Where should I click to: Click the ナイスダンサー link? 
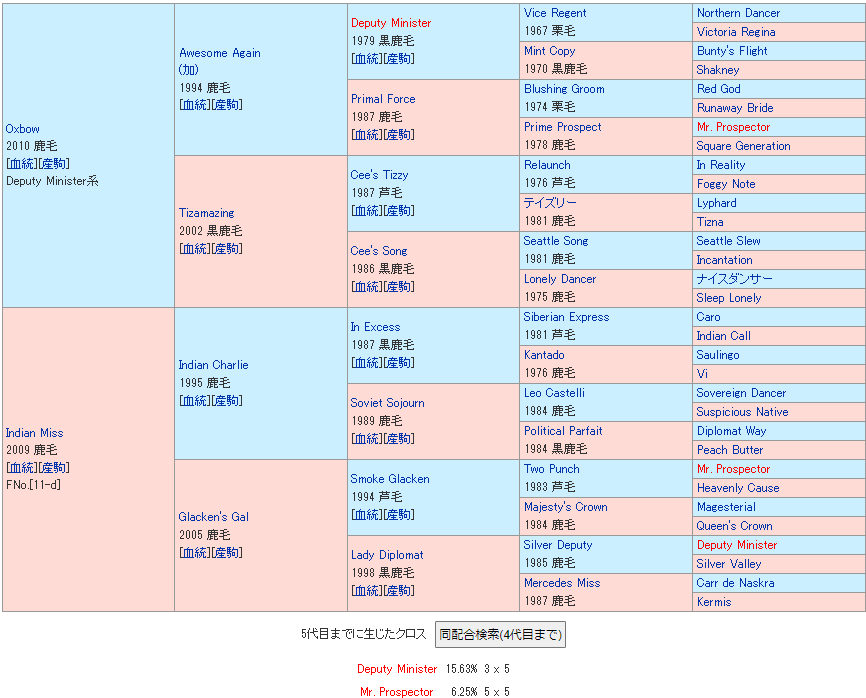tap(734, 279)
